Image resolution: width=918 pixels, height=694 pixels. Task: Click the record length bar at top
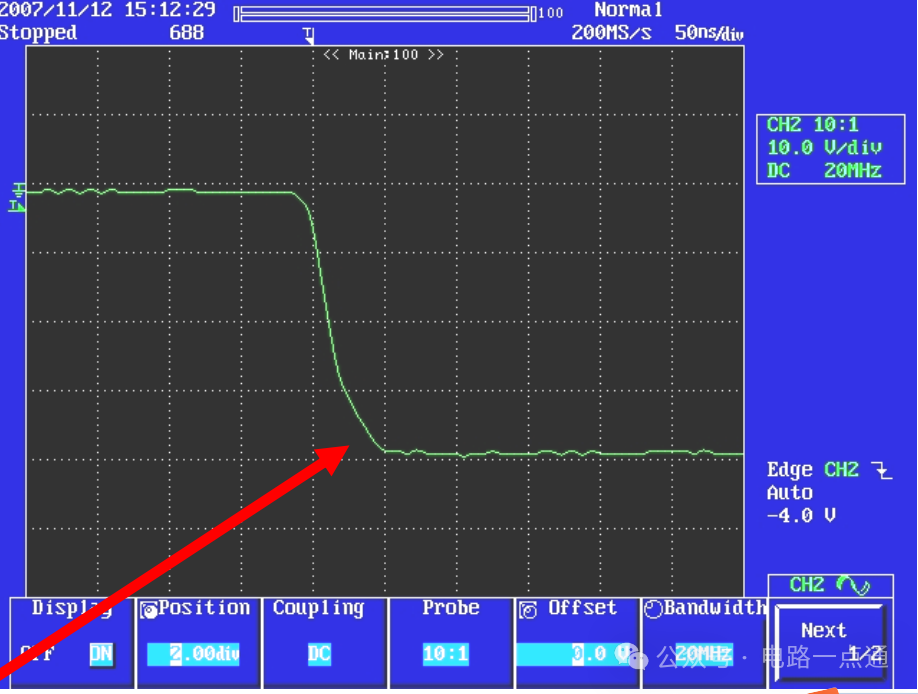[385, 13]
